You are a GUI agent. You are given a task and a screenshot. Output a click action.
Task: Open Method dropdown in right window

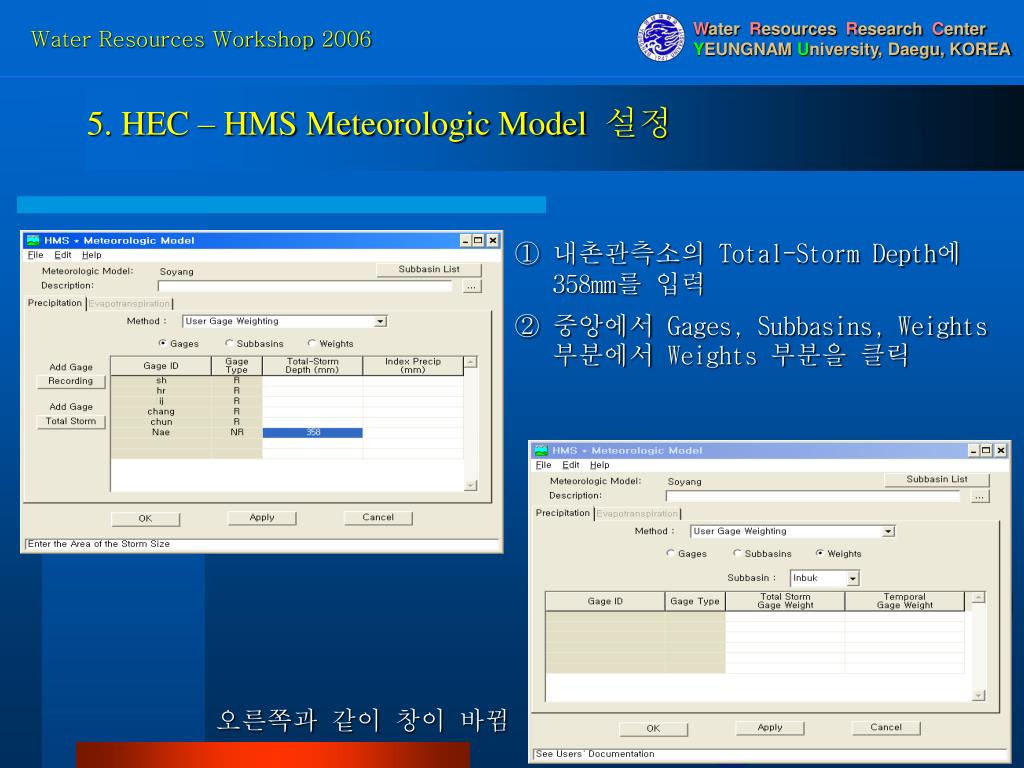(888, 532)
